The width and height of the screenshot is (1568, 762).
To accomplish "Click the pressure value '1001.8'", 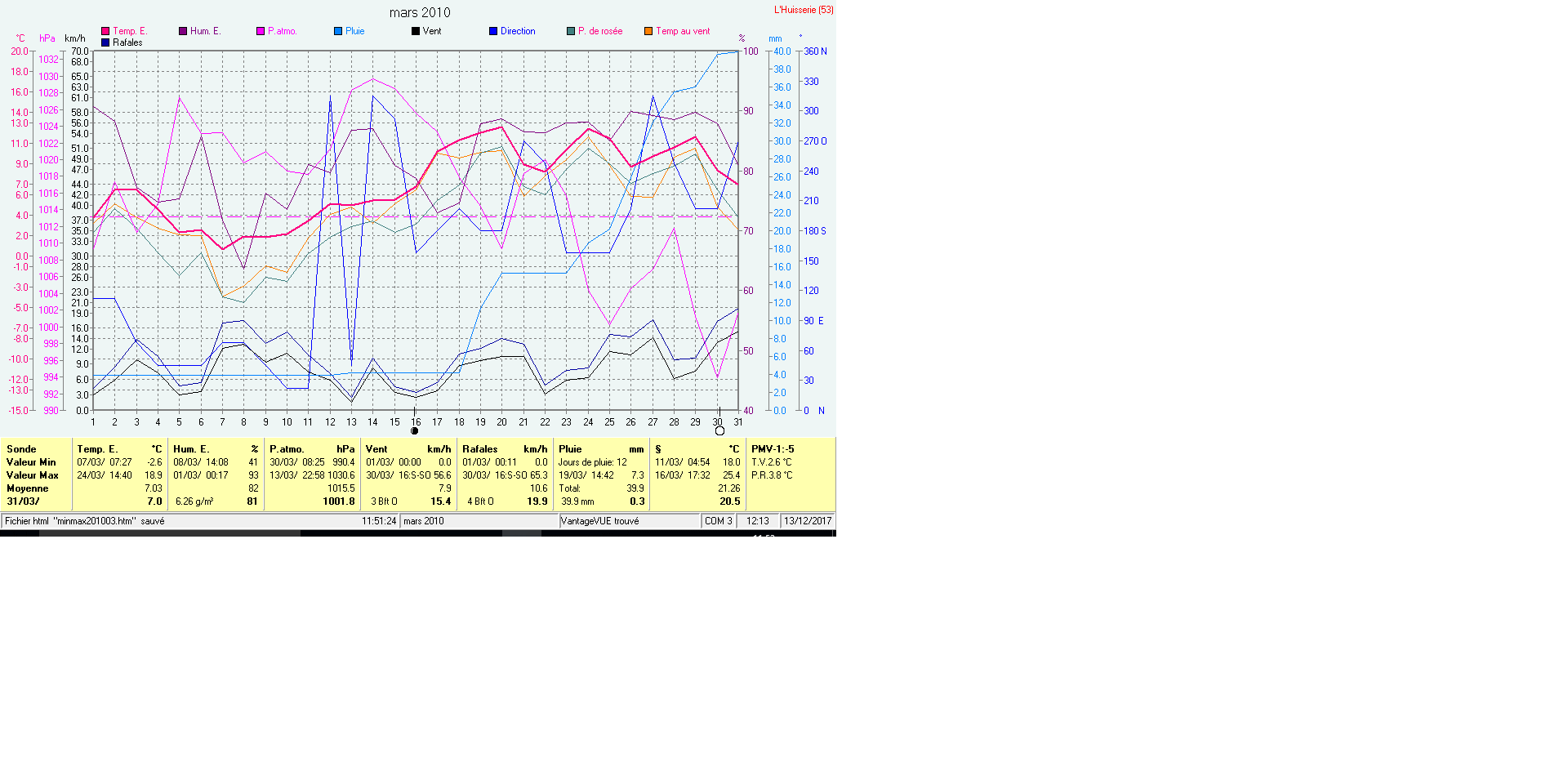I will 339,501.
